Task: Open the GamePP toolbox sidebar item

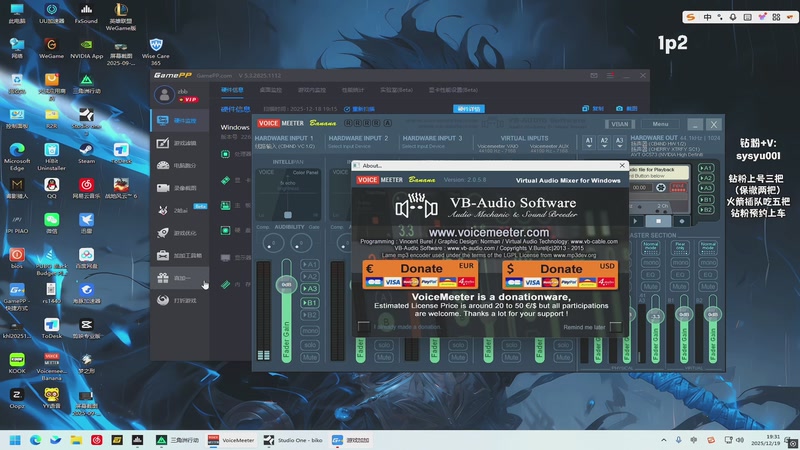Action: coord(180,255)
